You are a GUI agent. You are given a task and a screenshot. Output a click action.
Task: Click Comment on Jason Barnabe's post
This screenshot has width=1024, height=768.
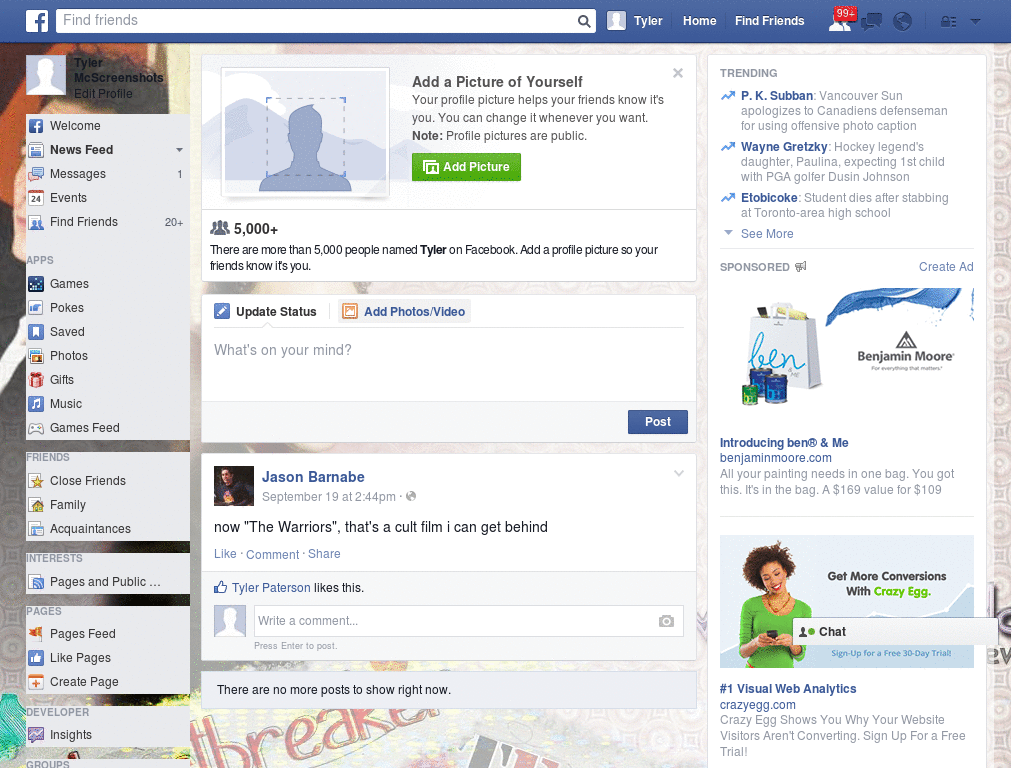(272, 554)
